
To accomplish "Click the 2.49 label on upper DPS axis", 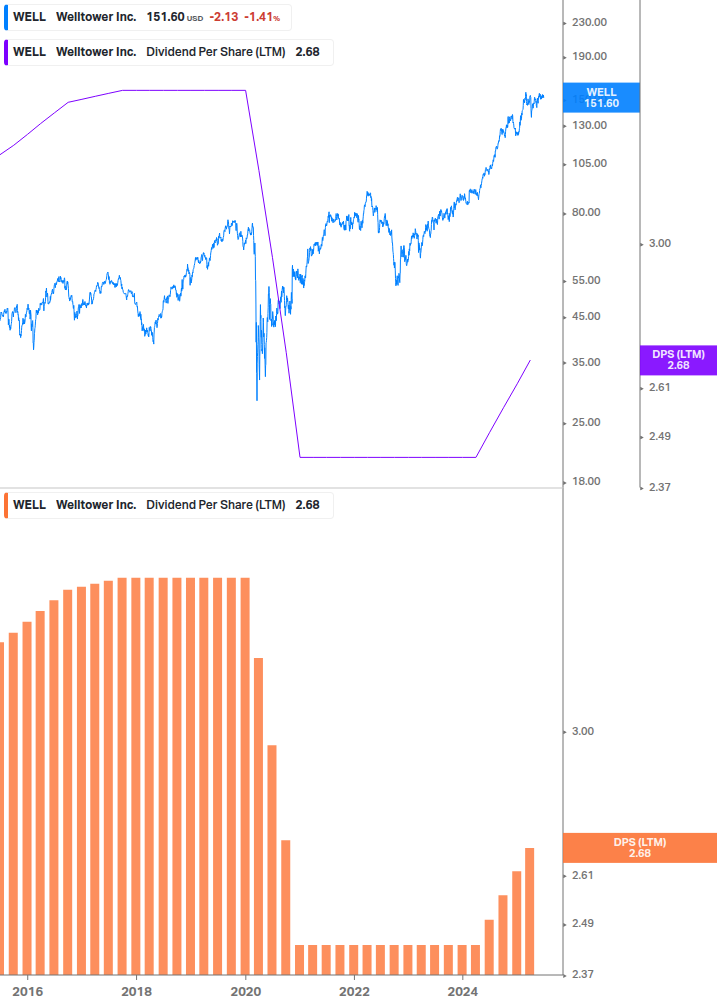I will pos(660,436).
